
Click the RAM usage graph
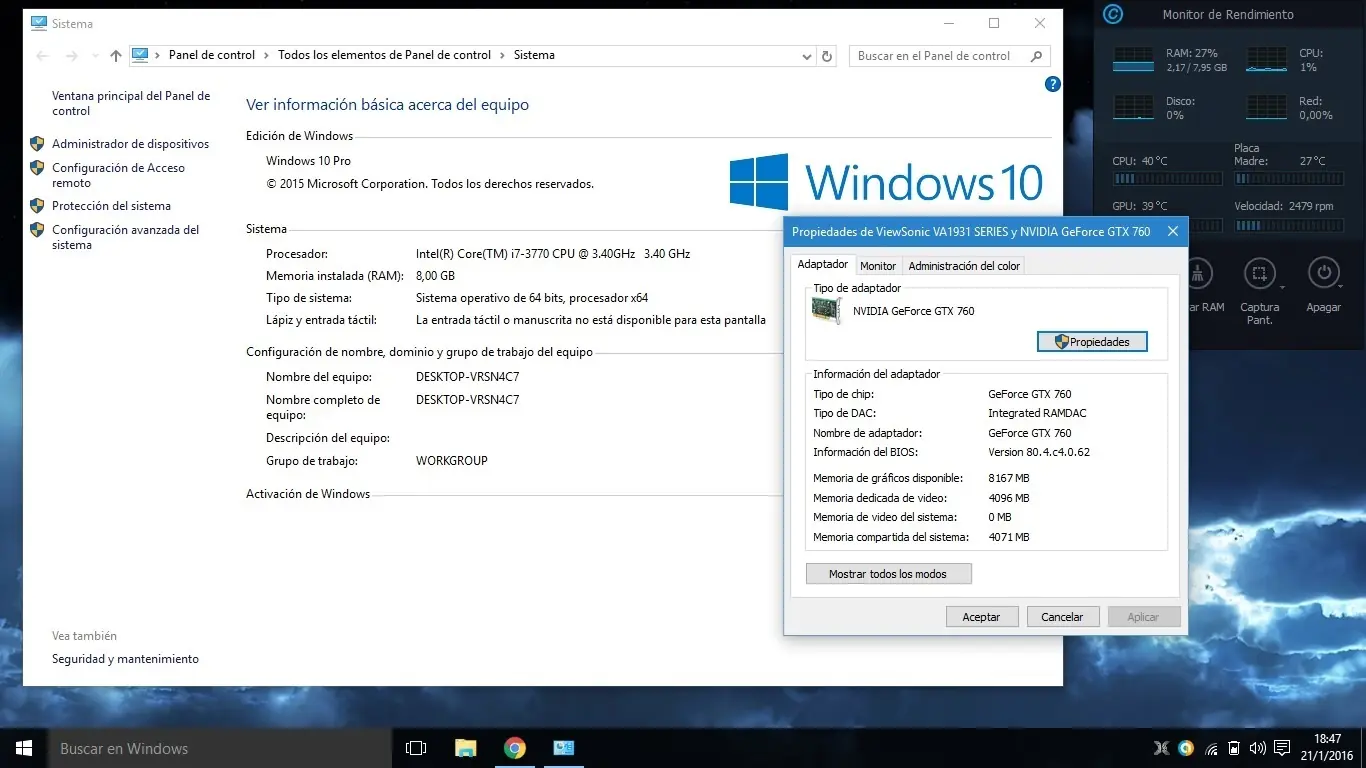(1133, 60)
